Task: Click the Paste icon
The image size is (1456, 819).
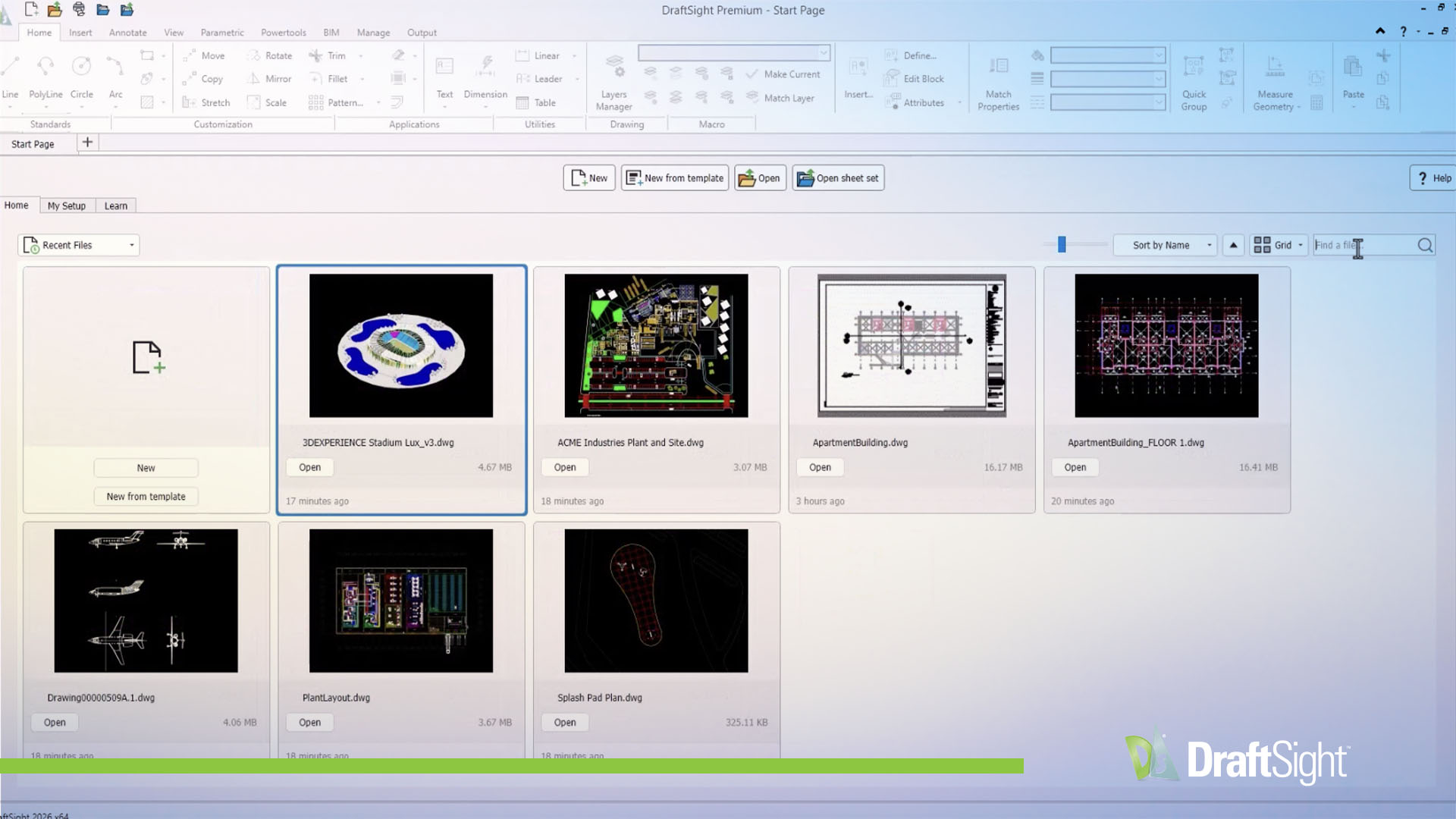Action: 1353,67
